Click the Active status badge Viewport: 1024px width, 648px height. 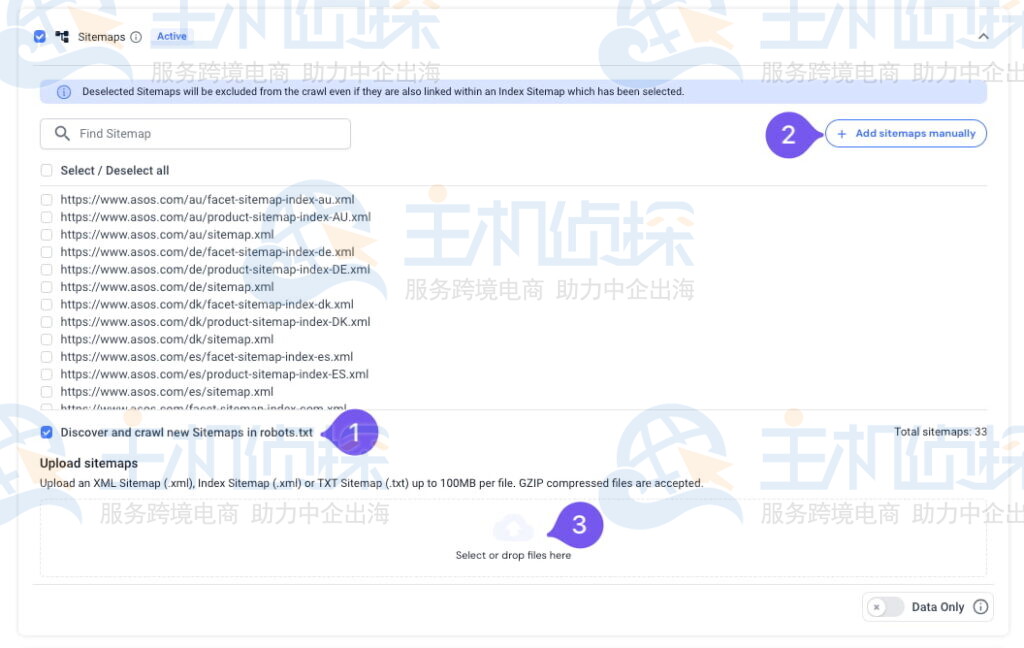tap(170, 36)
